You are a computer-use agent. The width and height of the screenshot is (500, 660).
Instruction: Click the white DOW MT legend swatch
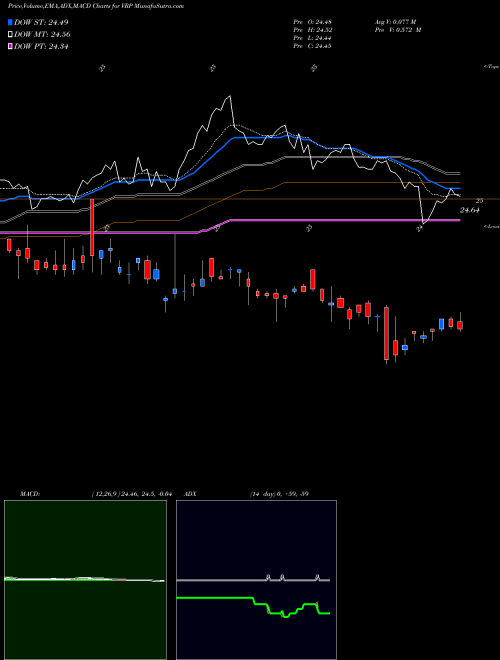point(11,35)
